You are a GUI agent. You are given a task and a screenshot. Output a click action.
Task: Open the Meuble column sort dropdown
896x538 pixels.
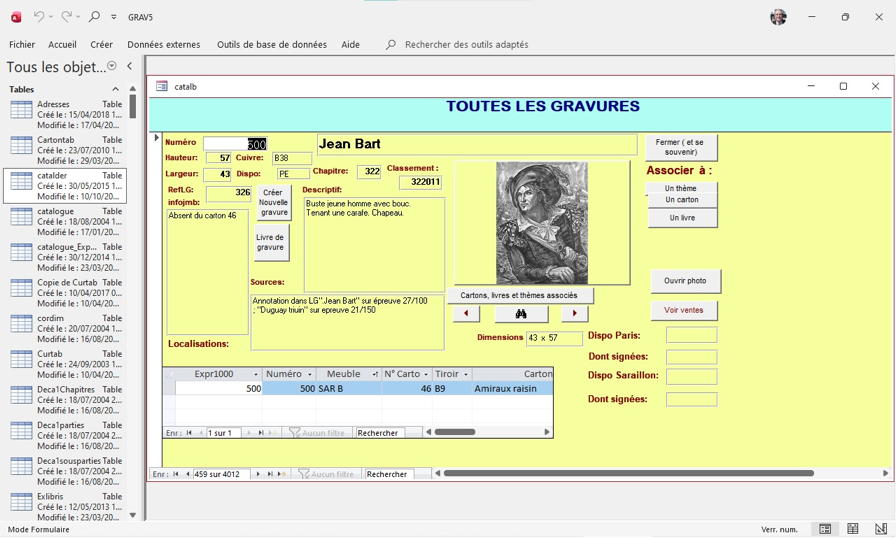(x=375, y=374)
